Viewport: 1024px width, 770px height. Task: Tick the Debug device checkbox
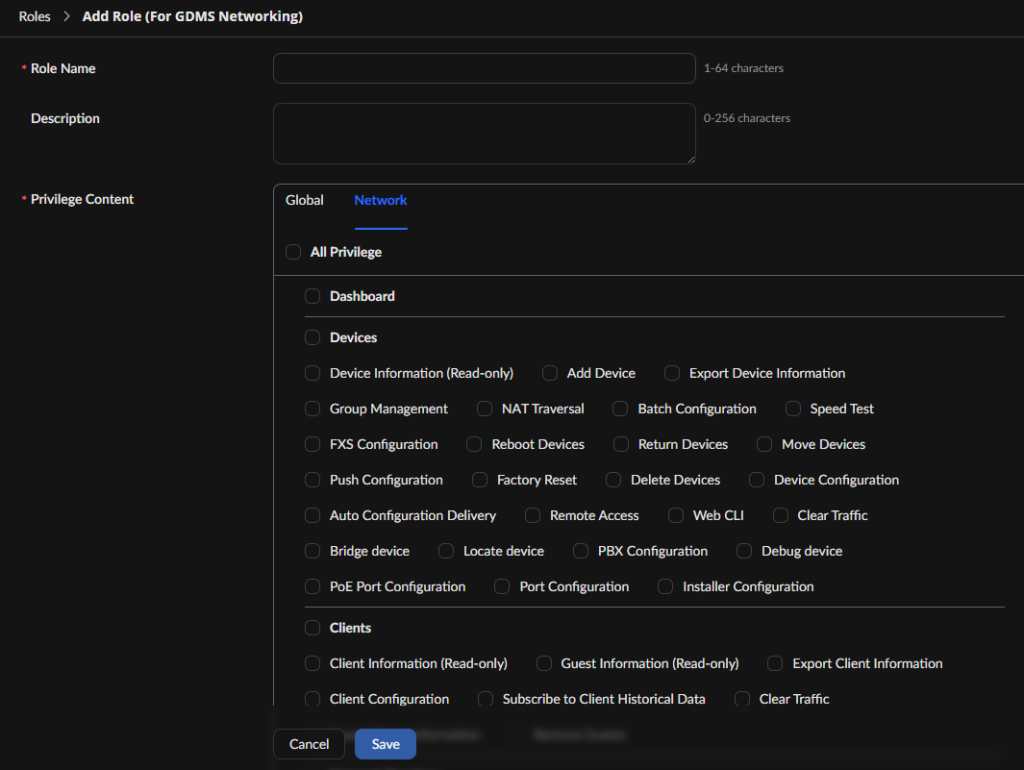[x=744, y=551]
